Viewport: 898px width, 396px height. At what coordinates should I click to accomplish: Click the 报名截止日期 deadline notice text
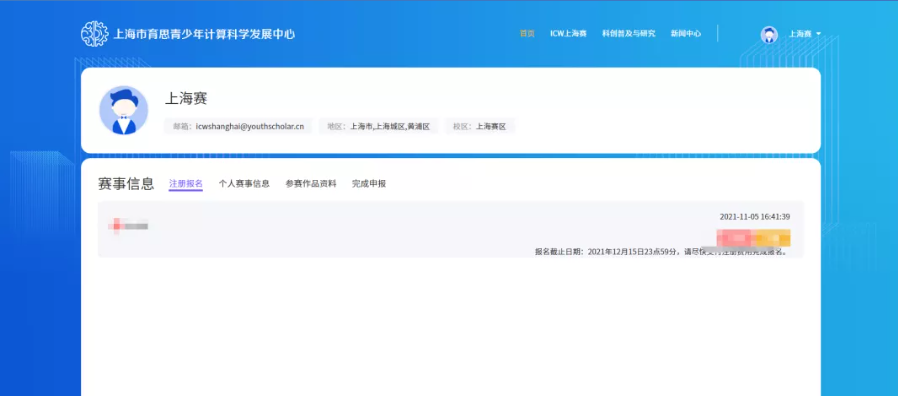(661, 252)
